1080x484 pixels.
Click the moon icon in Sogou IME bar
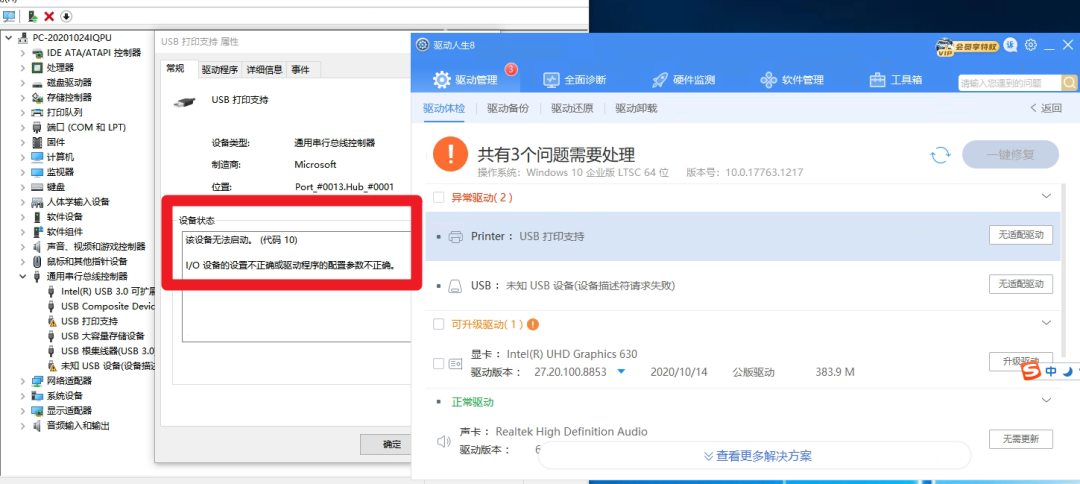(x=1067, y=372)
